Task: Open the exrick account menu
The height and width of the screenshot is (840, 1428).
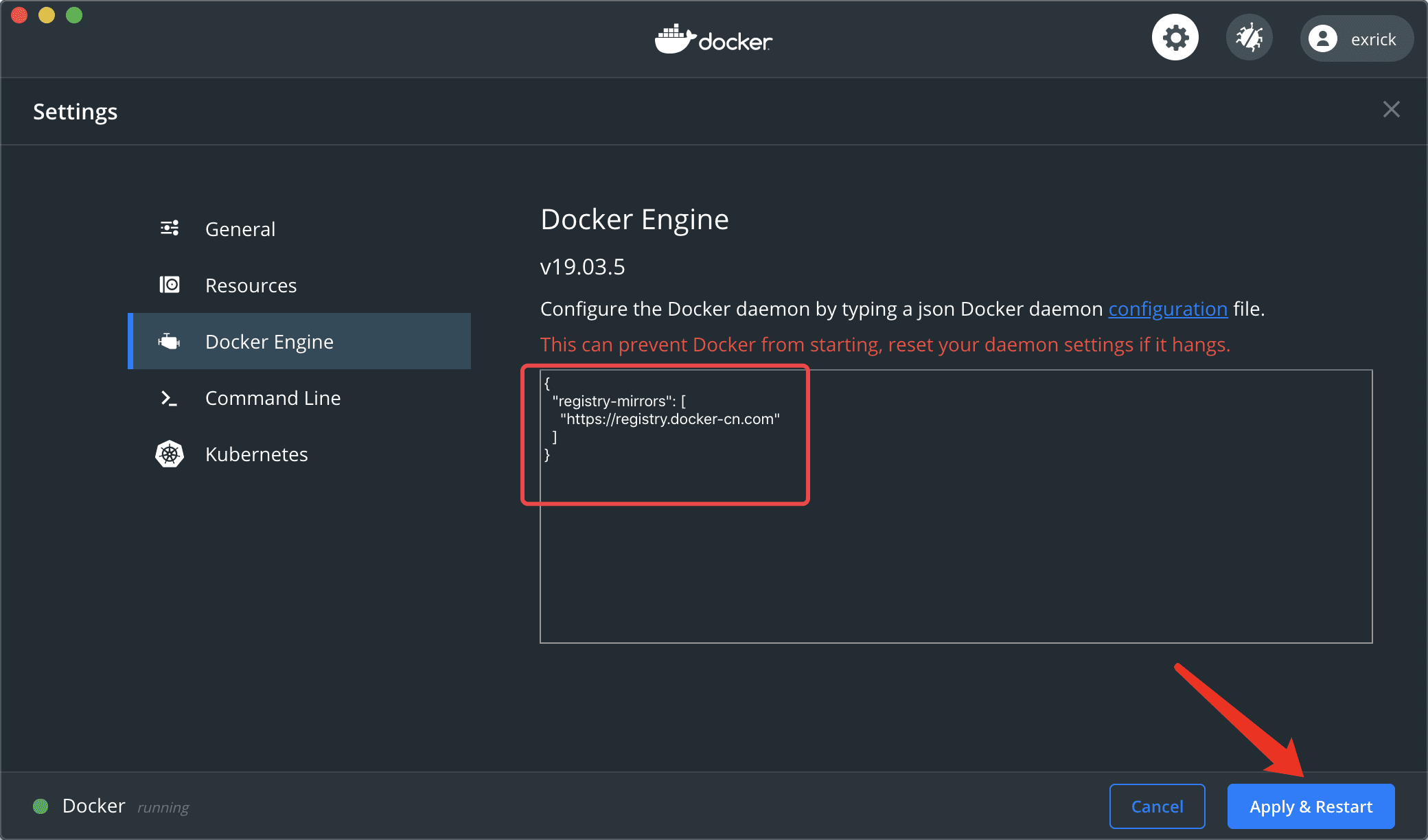Action: click(1372, 39)
